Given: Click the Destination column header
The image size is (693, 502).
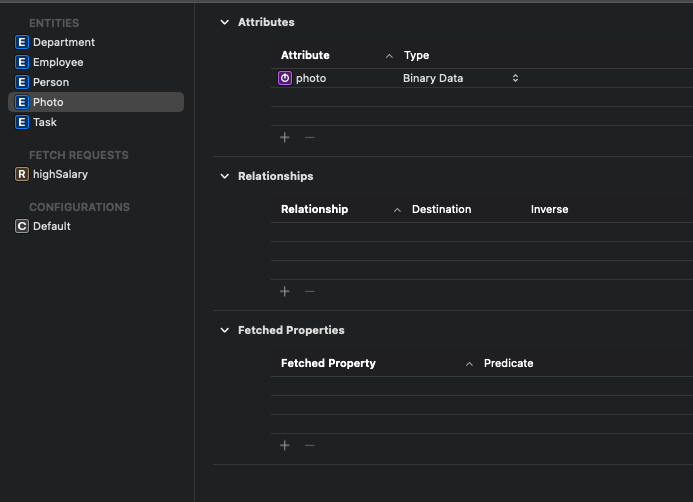Looking at the screenshot, I should tap(441, 209).
